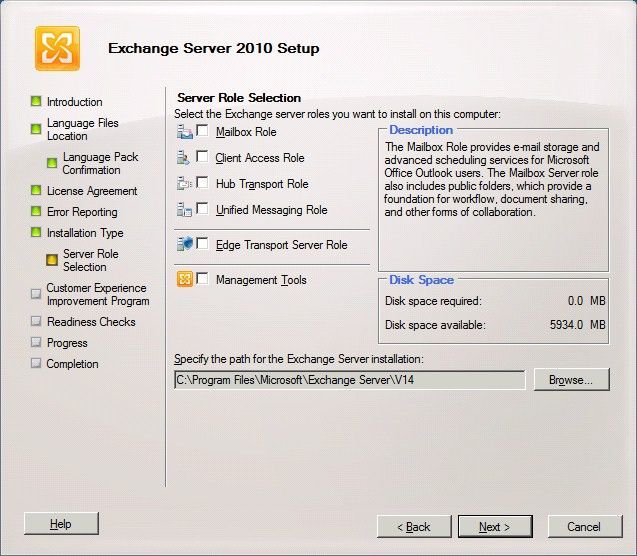Select the License Agreement step label
The image size is (637, 556).
point(92,191)
